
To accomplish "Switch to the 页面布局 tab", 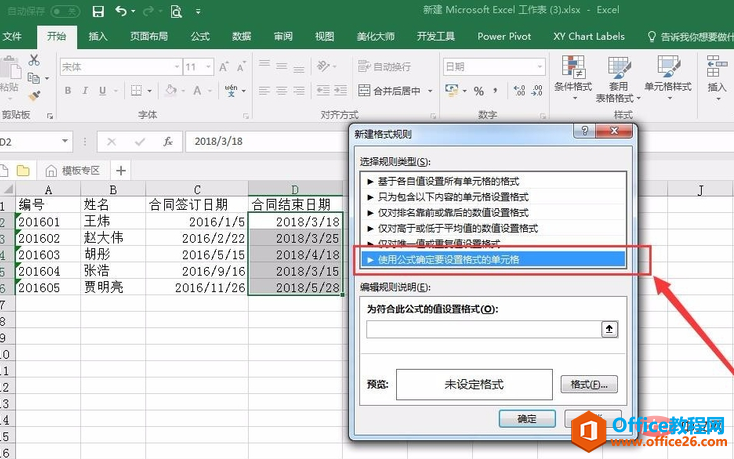I will (x=149, y=36).
